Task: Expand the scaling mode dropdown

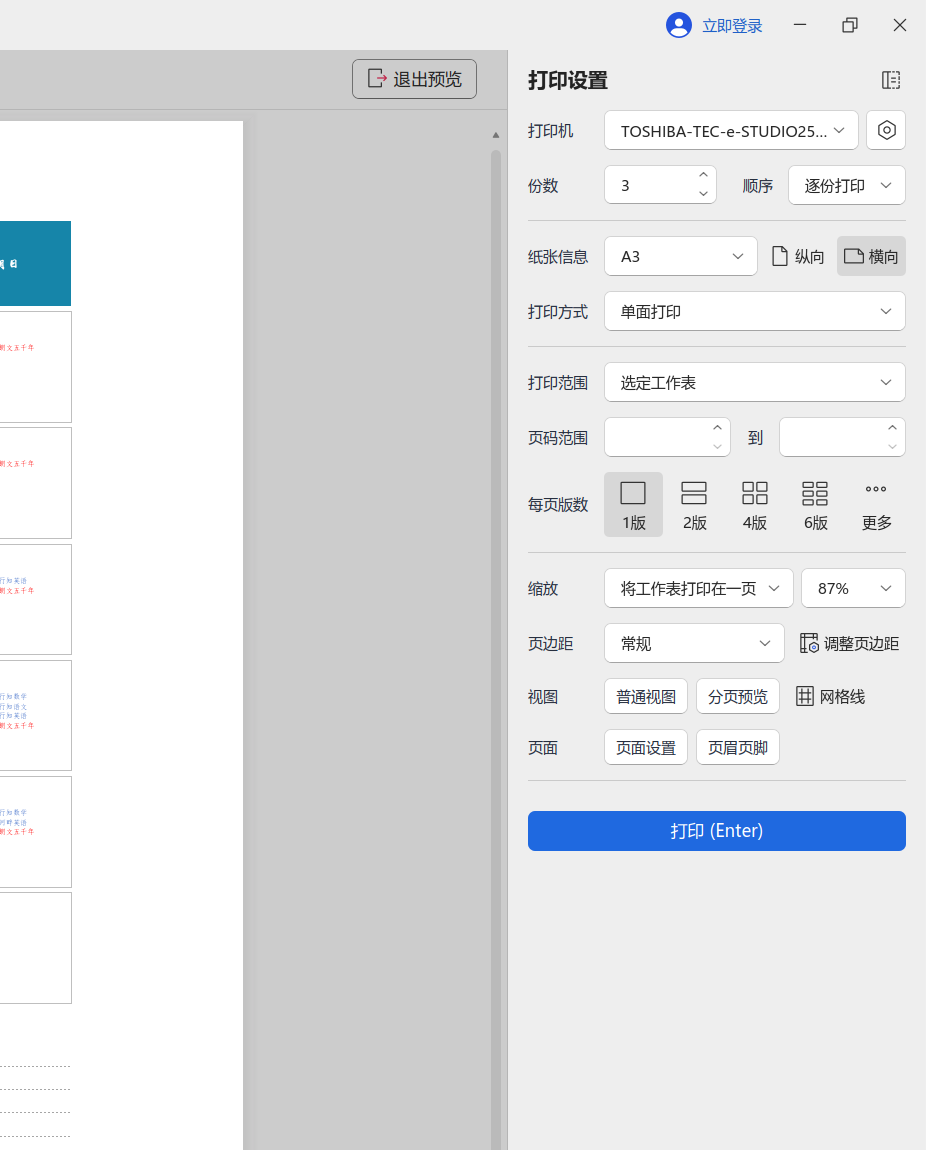Action: pyautogui.click(x=699, y=588)
